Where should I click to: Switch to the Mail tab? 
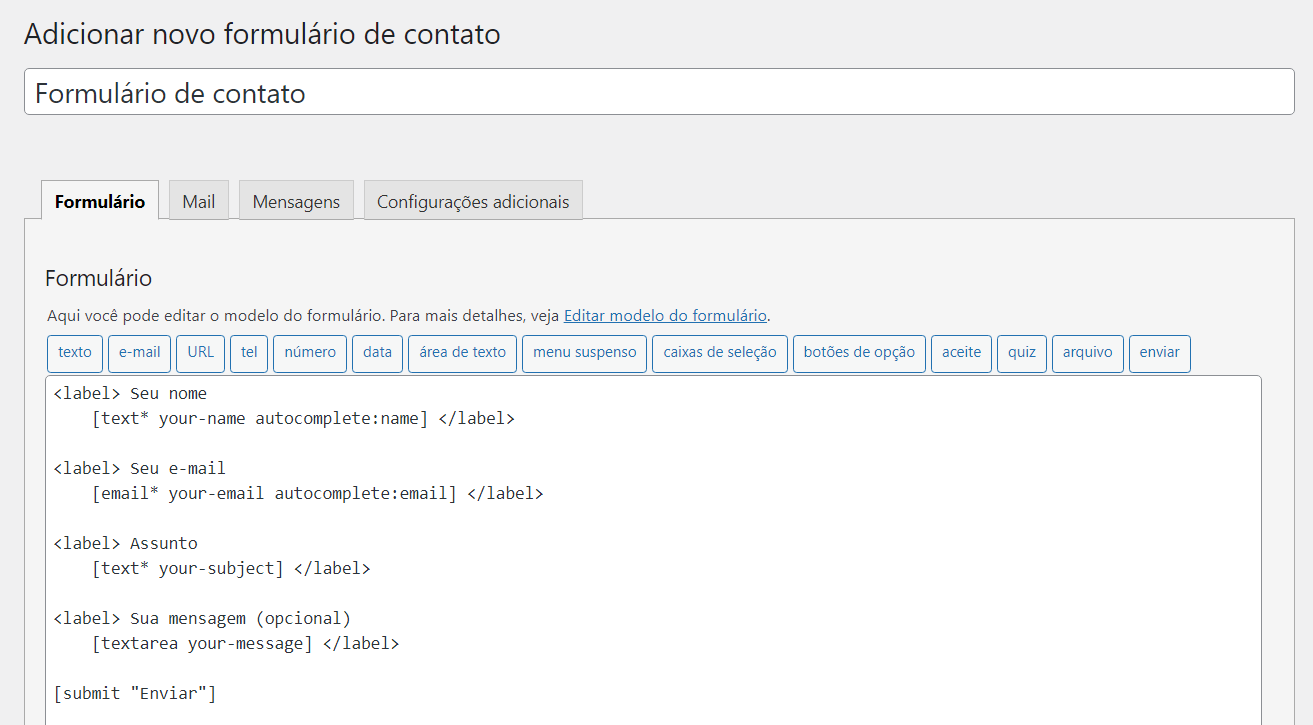tap(199, 201)
